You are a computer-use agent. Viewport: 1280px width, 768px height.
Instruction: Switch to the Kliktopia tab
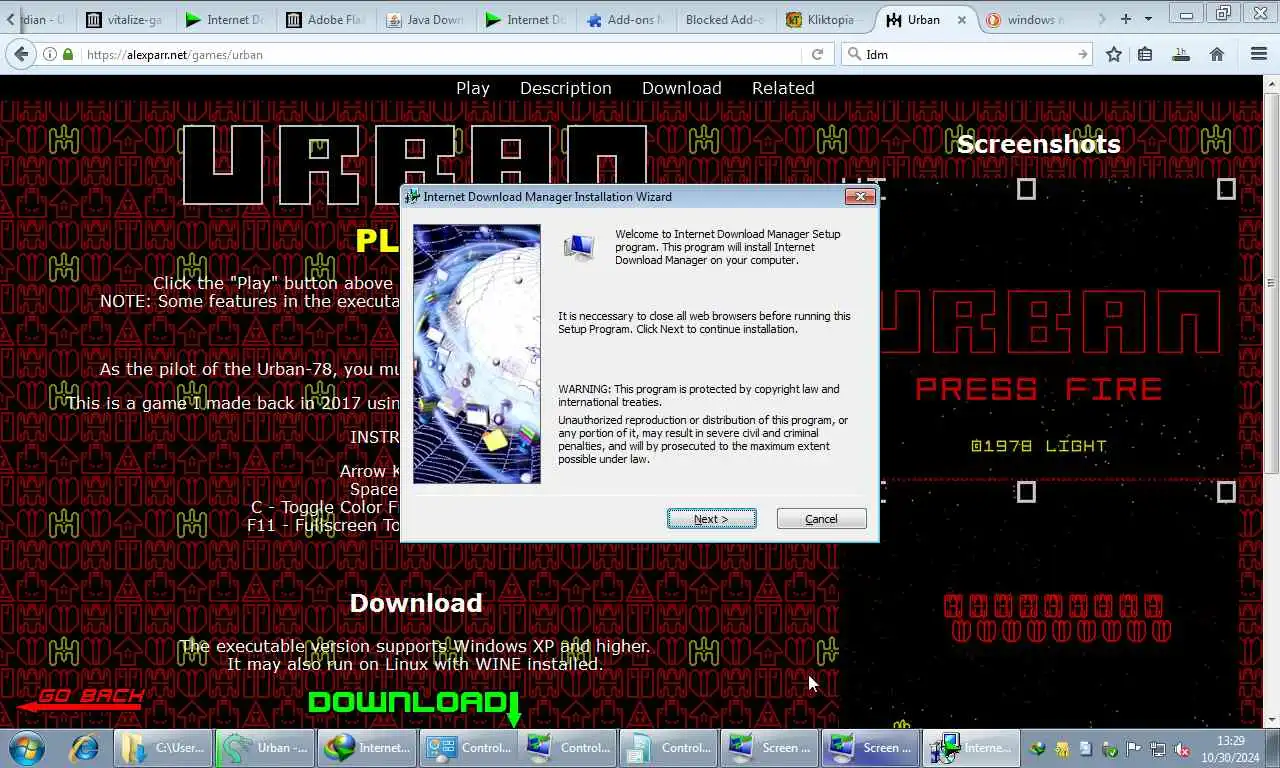click(x=823, y=19)
